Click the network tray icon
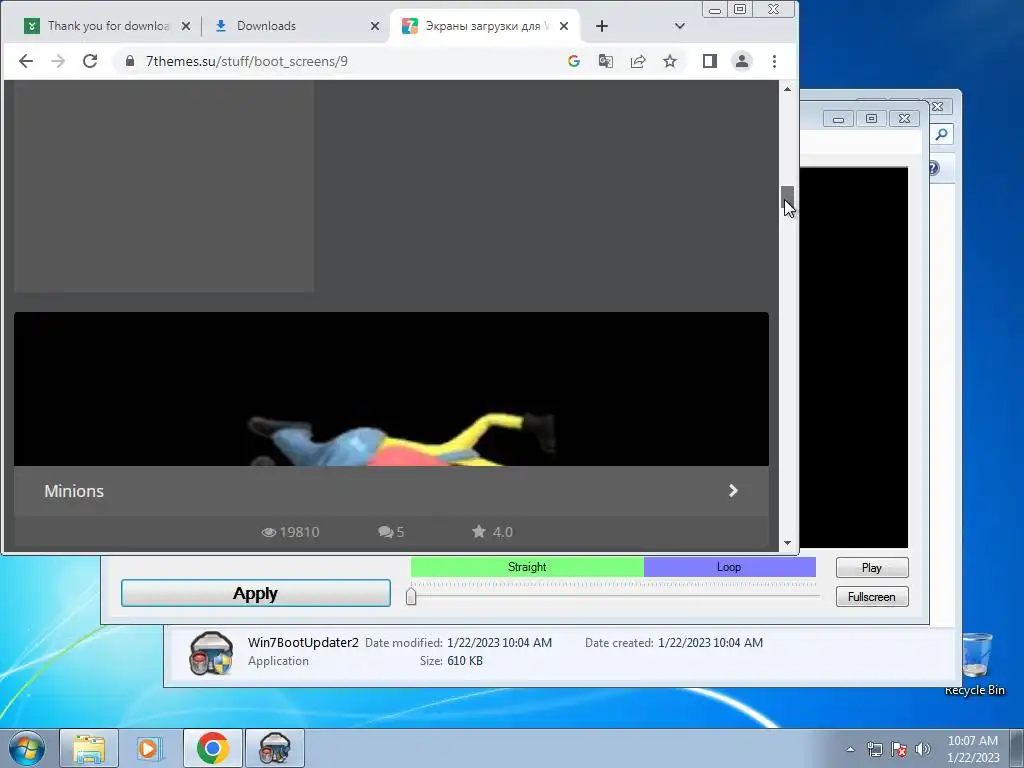 click(874, 749)
